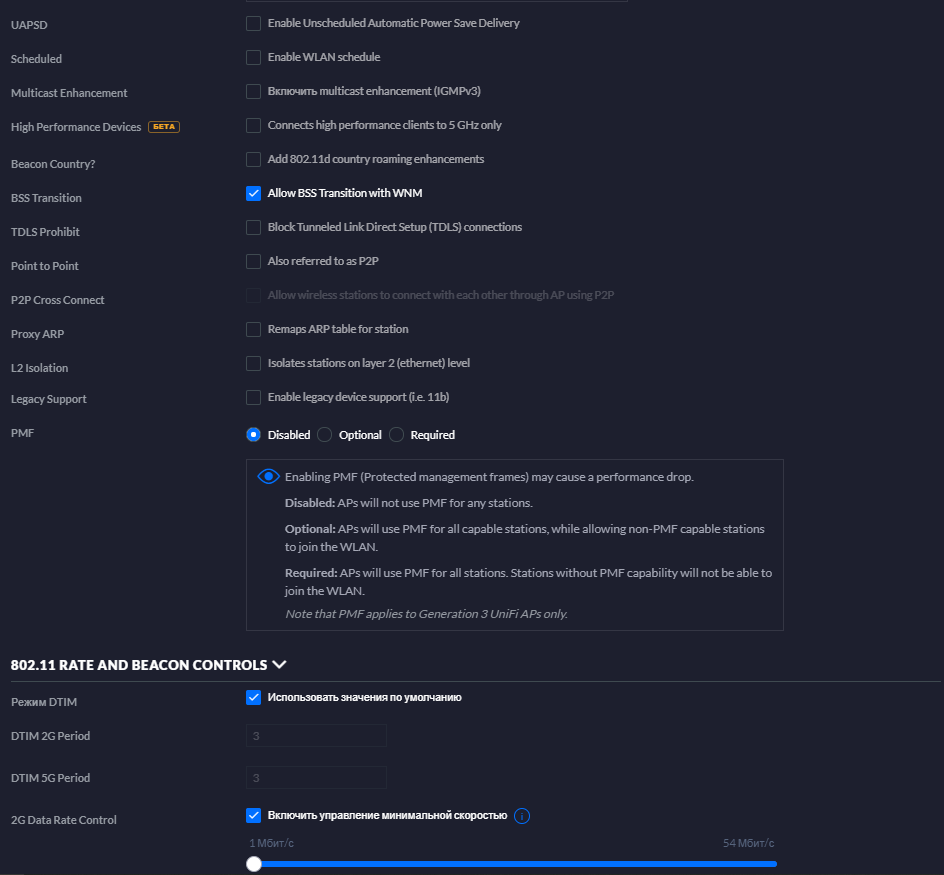The image size is (944, 875).
Task: Collapse the 802.11 Rate and Beacon Controls section
Action: [x=279, y=664]
